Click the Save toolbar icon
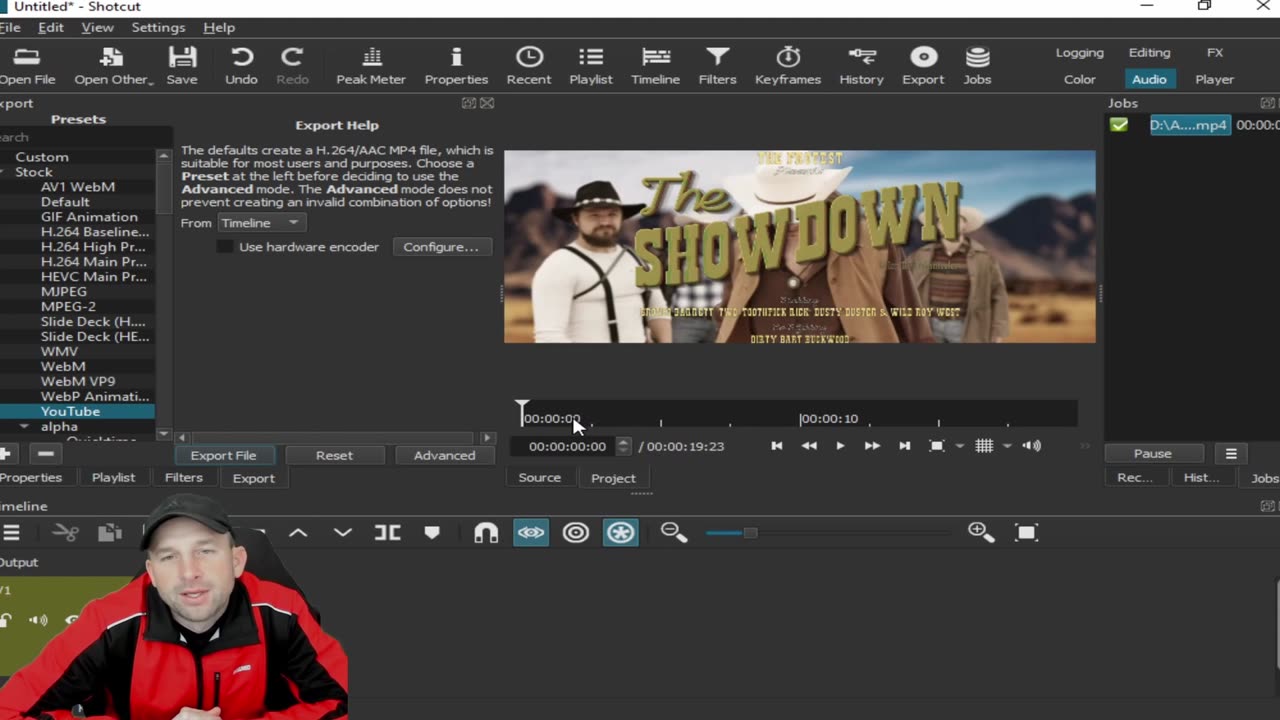This screenshot has width=1280, height=720. (182, 66)
